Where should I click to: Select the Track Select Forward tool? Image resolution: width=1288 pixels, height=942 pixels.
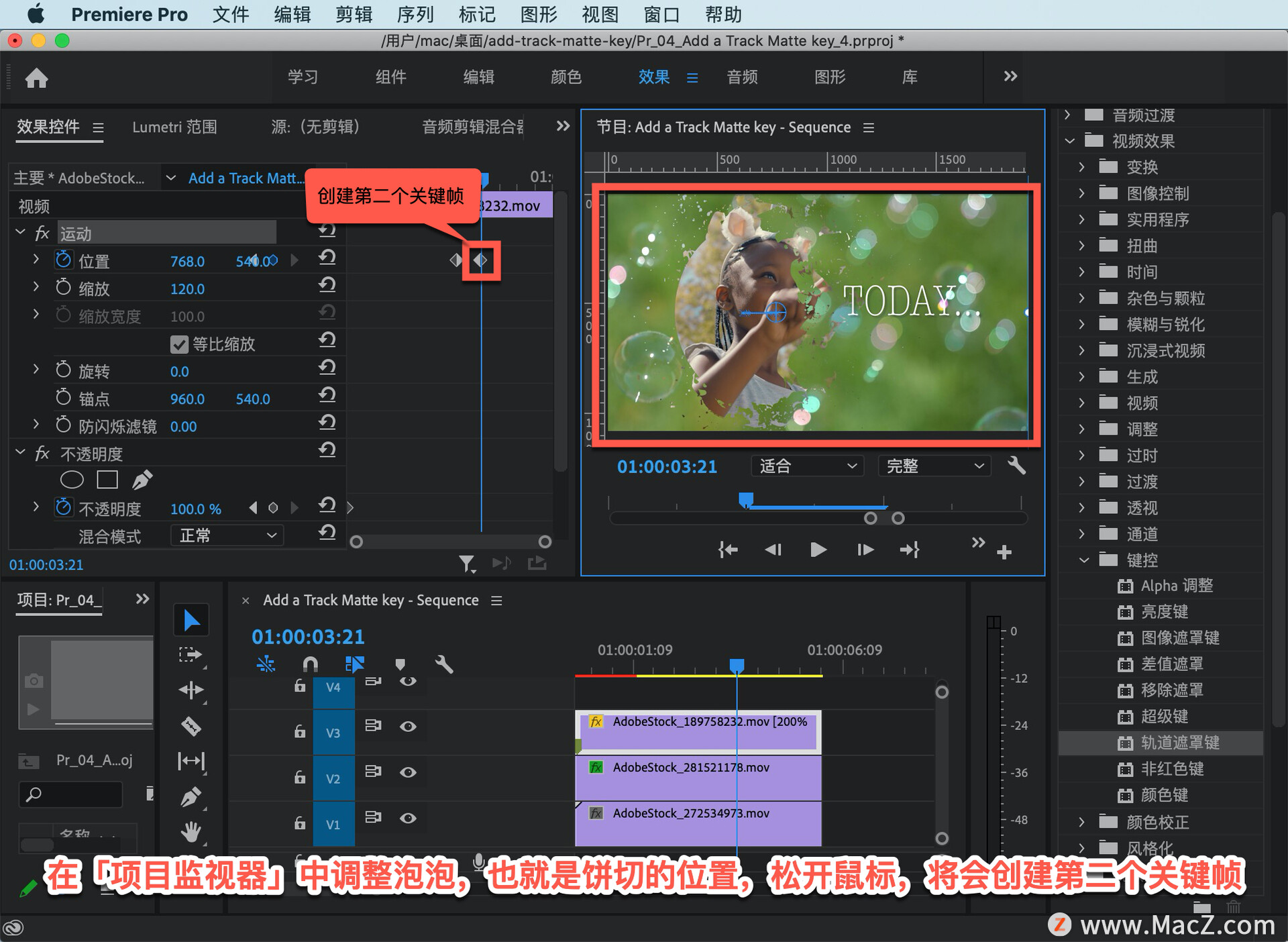tap(191, 655)
